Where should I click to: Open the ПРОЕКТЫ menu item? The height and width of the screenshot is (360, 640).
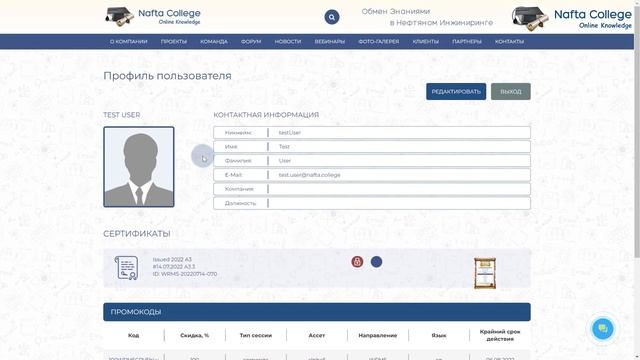174,42
